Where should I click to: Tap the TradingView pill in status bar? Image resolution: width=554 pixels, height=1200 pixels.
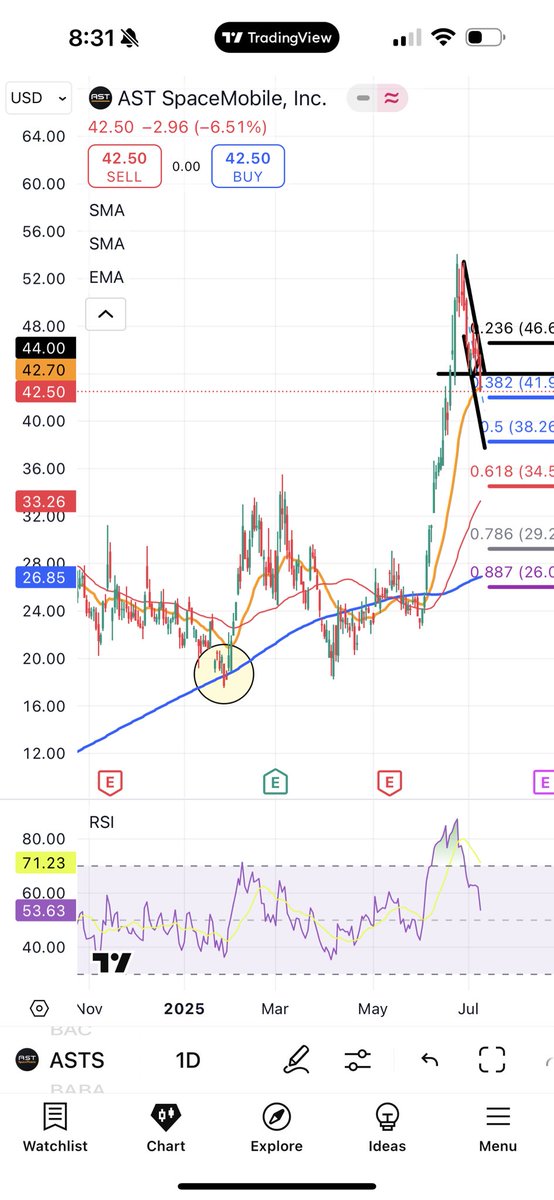click(277, 37)
